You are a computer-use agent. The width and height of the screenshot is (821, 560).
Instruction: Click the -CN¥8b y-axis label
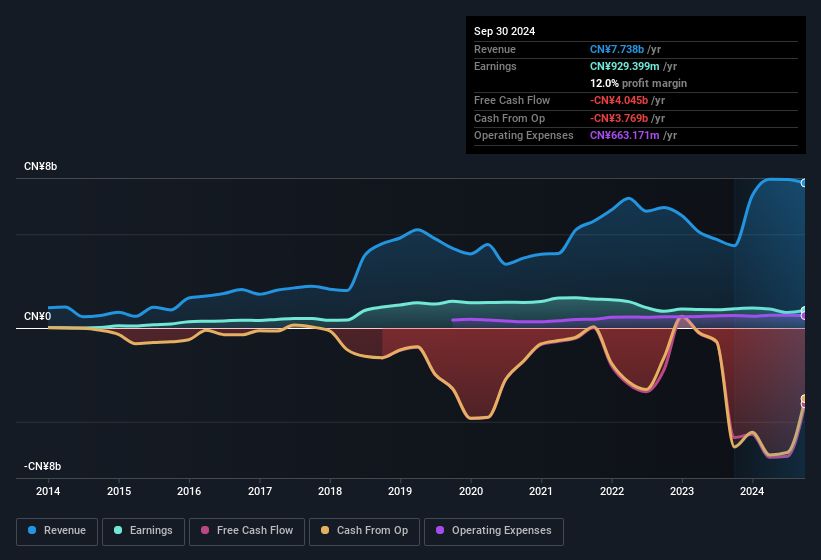pos(42,466)
